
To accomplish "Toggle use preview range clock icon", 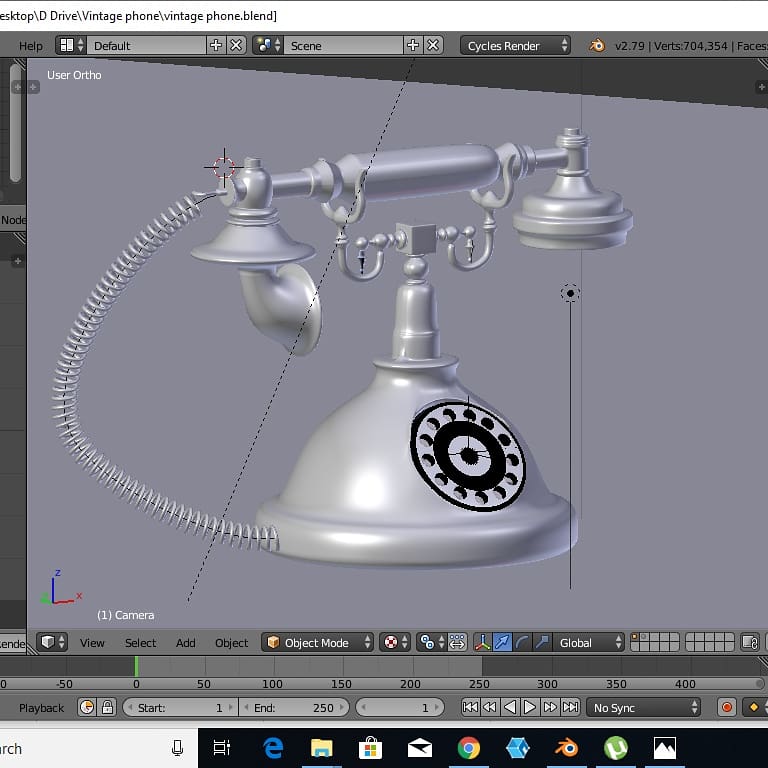I will click(x=87, y=707).
